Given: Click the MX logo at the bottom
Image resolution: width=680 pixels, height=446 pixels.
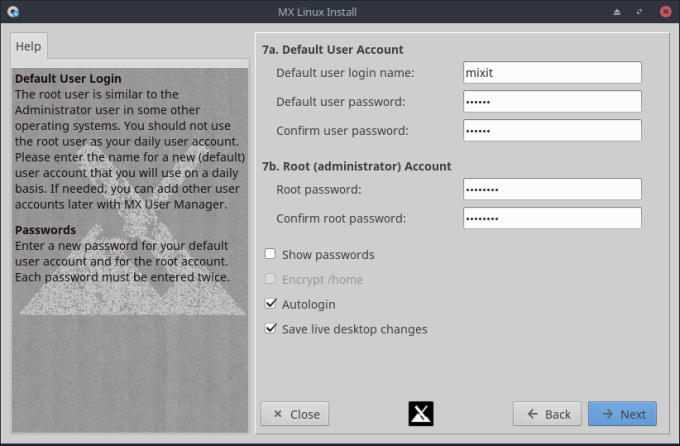Looking at the screenshot, I should (421, 414).
